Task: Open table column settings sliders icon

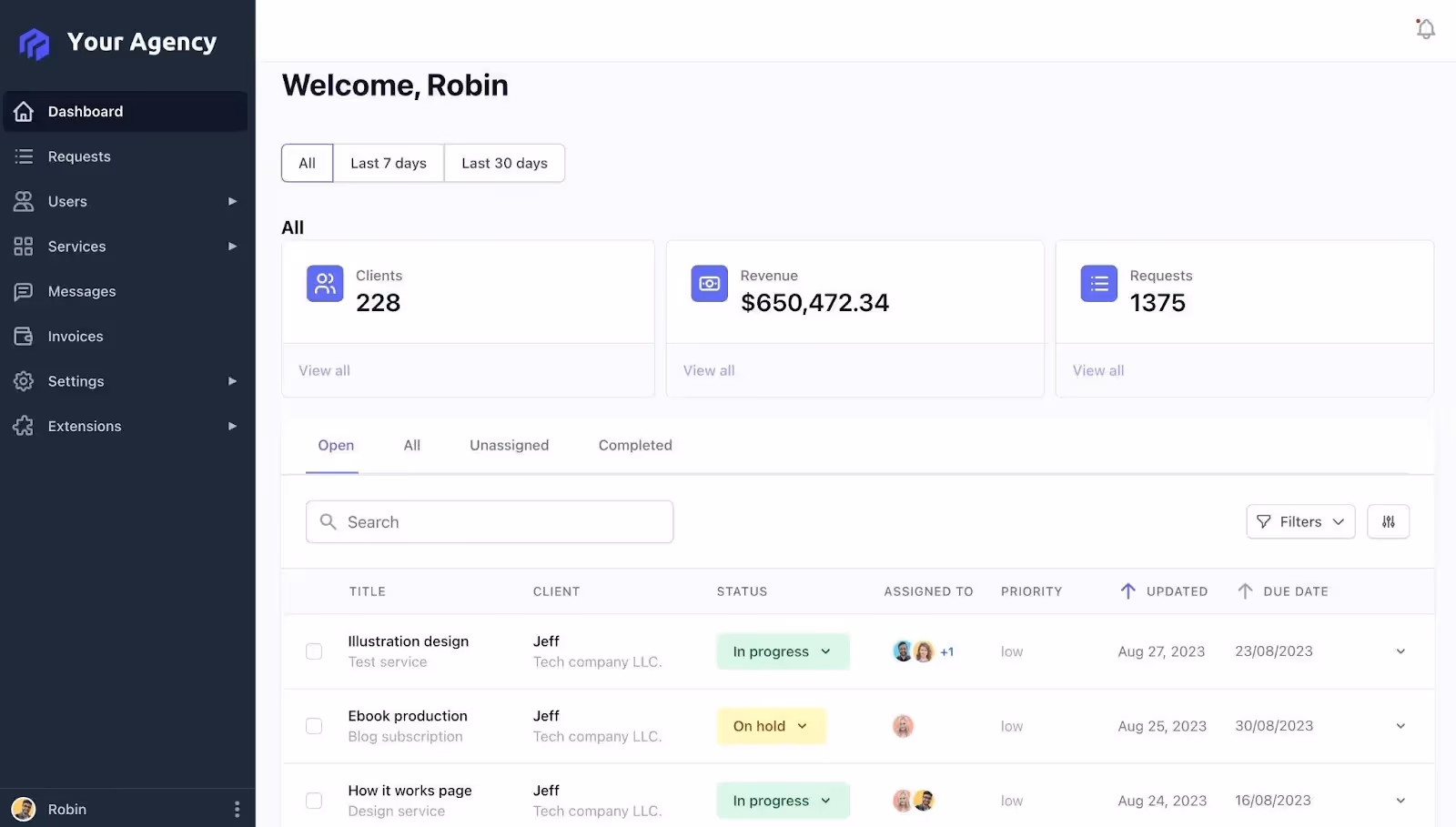Action: click(x=1388, y=522)
